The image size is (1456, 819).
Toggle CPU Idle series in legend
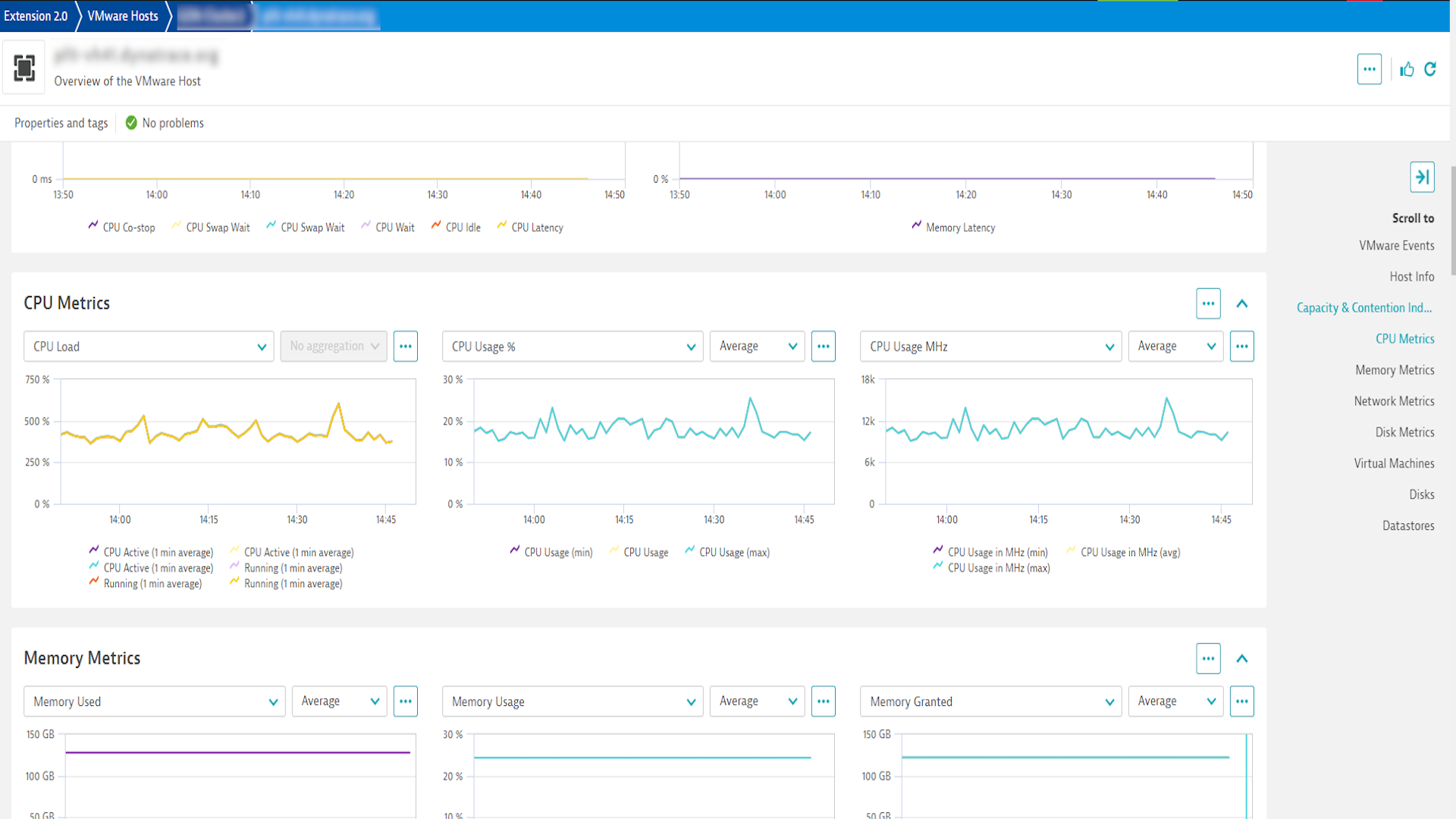[x=456, y=227]
